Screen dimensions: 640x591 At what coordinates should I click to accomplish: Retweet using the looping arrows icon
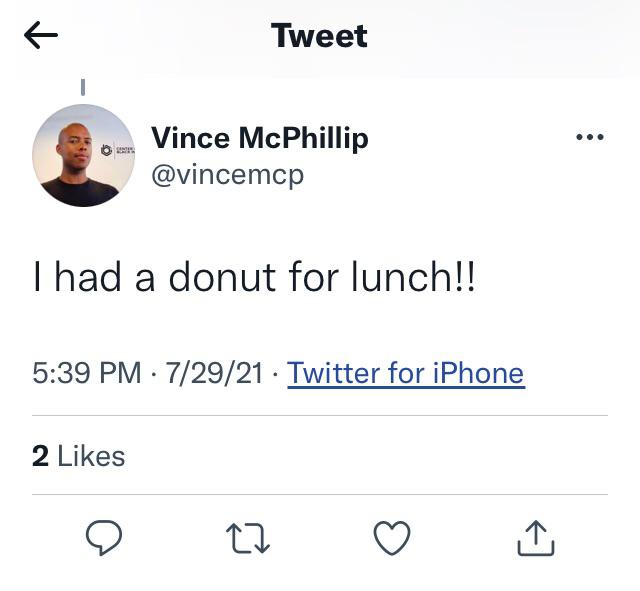pos(247,539)
